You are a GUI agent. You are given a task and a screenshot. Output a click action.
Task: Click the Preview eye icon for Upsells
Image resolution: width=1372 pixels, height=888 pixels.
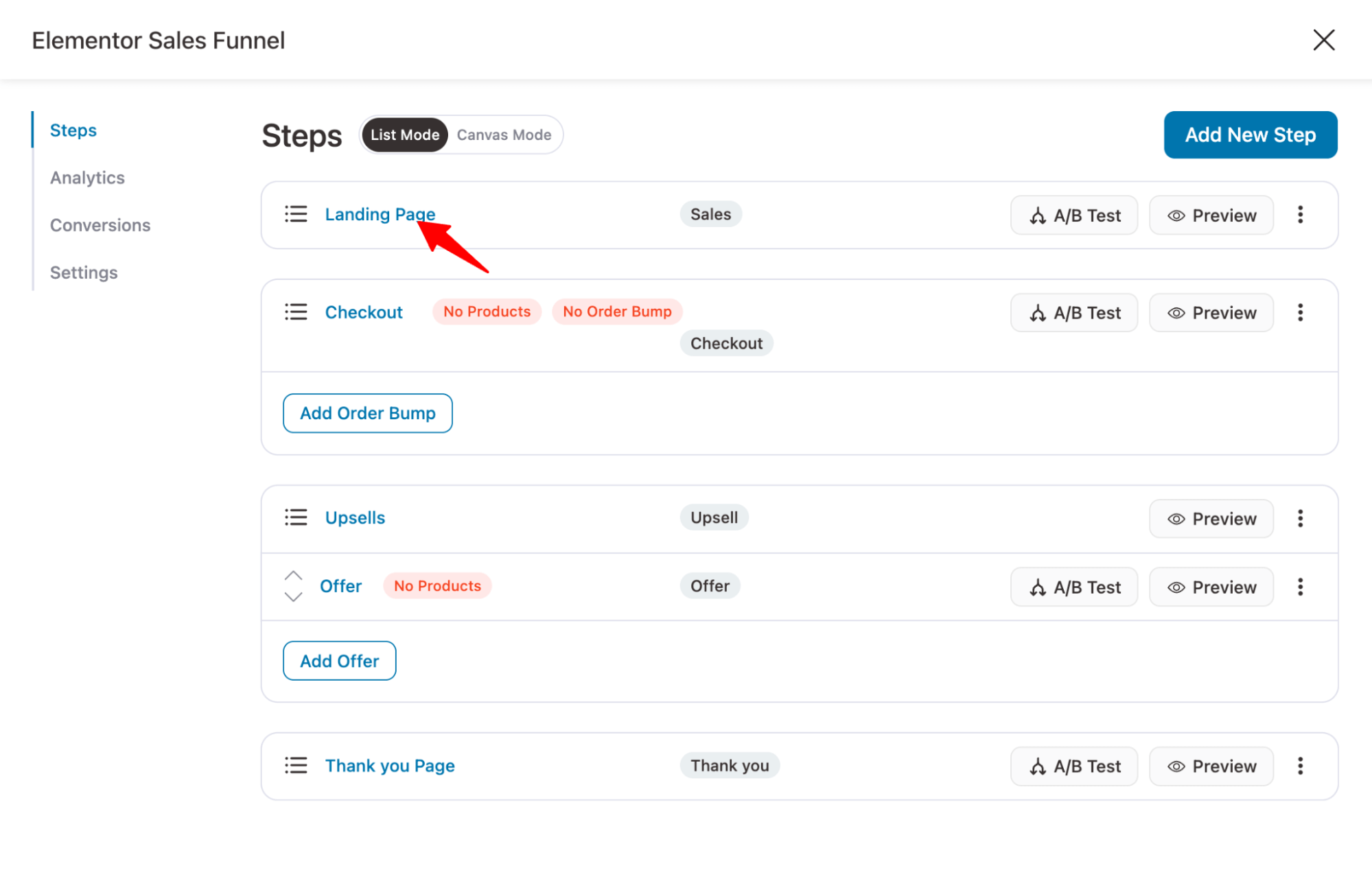(1176, 518)
